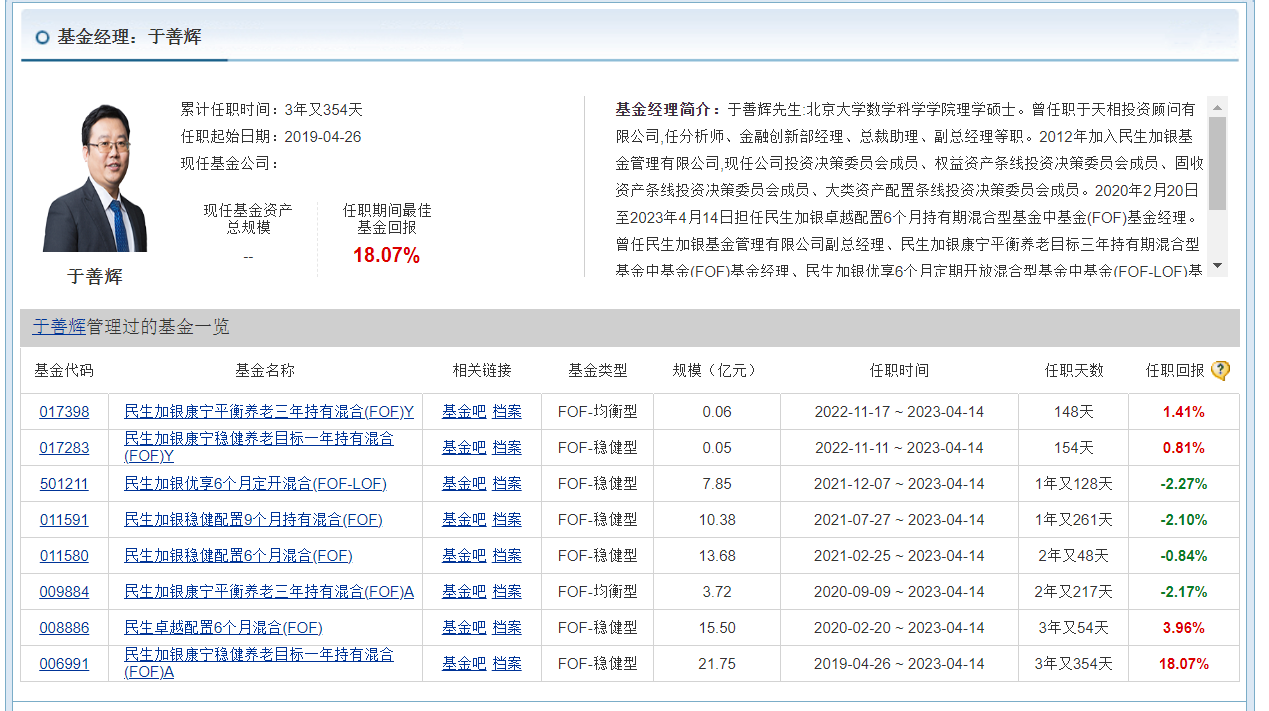Click fund manager 于善辉's portrait photo
The image size is (1269, 711).
pos(95,178)
